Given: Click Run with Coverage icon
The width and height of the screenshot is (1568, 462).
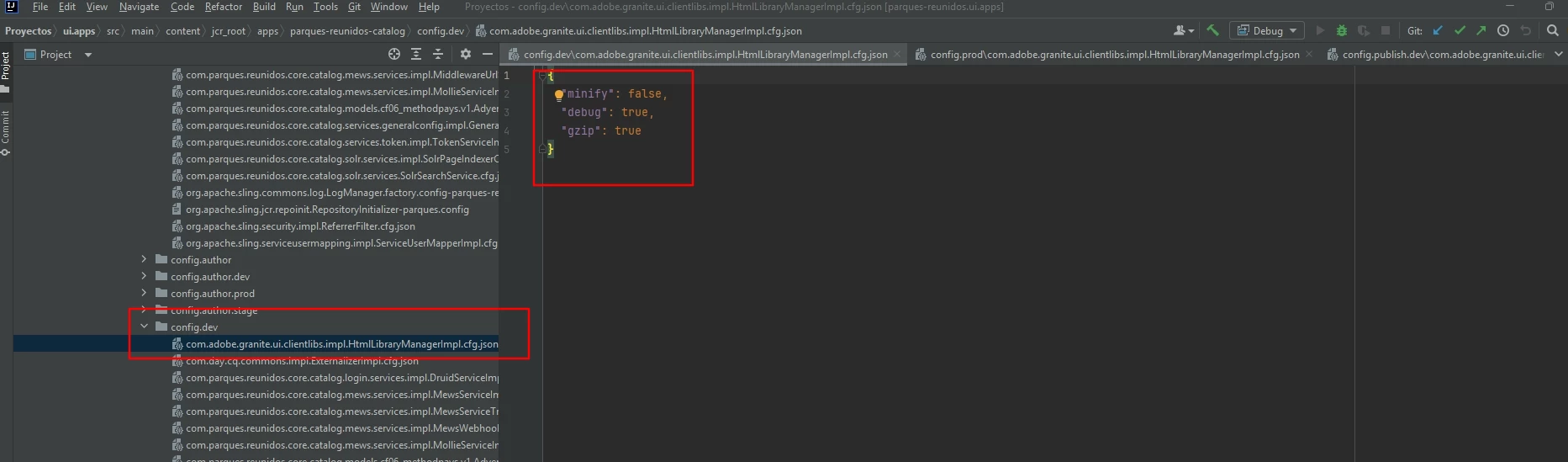Looking at the screenshot, I should [1364, 30].
